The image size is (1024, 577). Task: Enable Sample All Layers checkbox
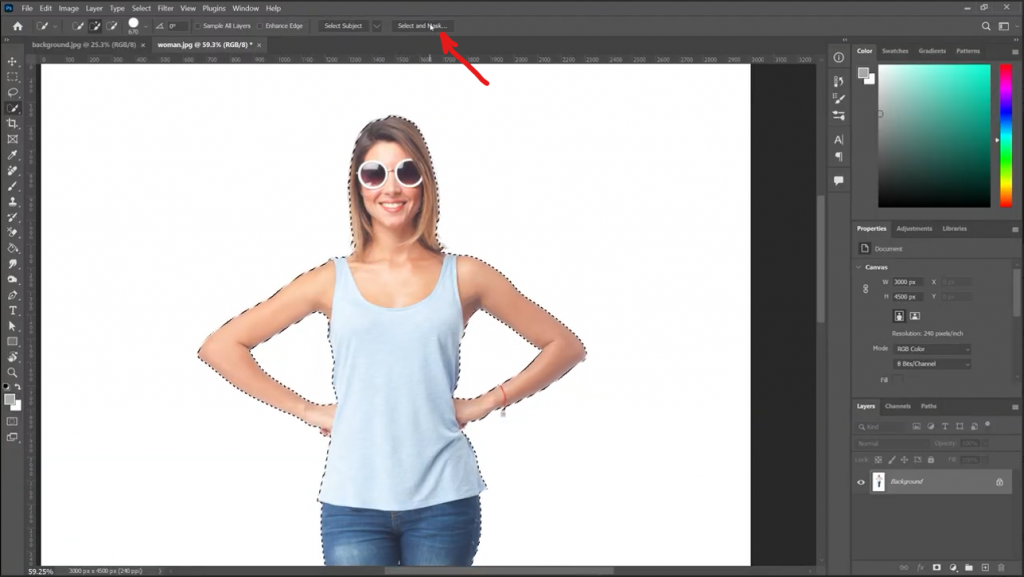198,26
